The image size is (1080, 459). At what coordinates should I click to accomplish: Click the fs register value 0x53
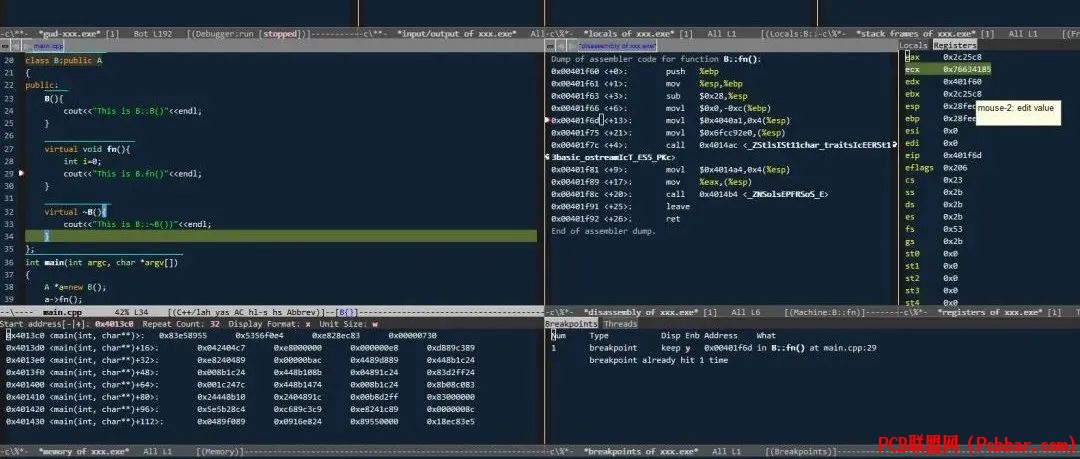tap(953, 230)
